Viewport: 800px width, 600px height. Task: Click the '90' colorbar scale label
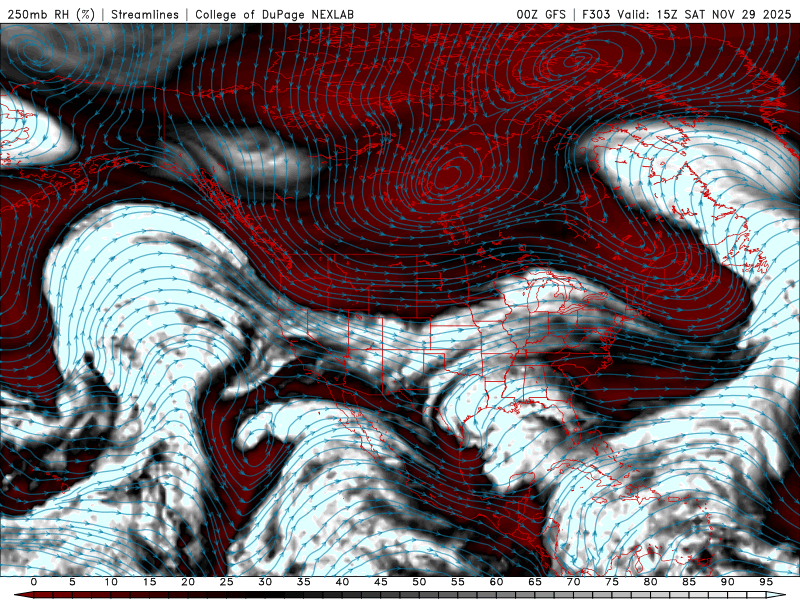[x=728, y=582]
